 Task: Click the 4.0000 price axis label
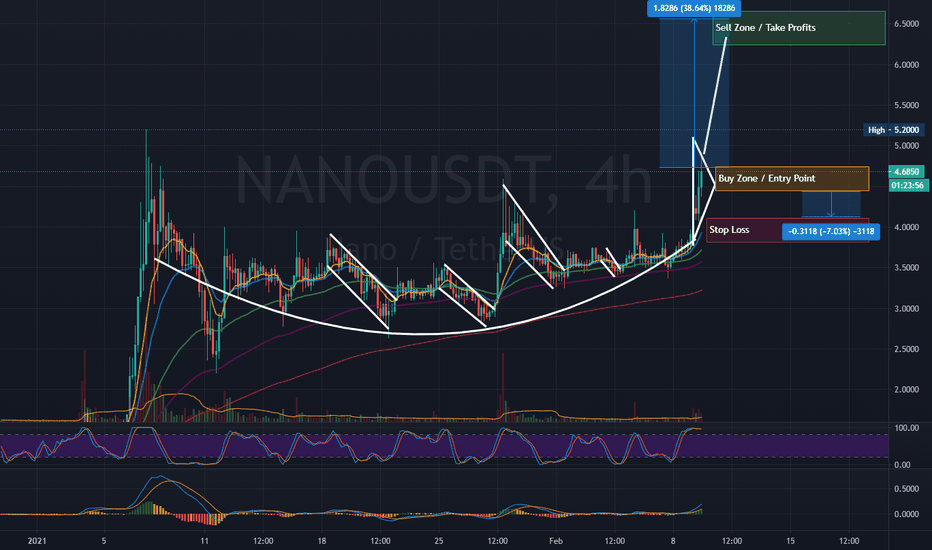coord(906,227)
